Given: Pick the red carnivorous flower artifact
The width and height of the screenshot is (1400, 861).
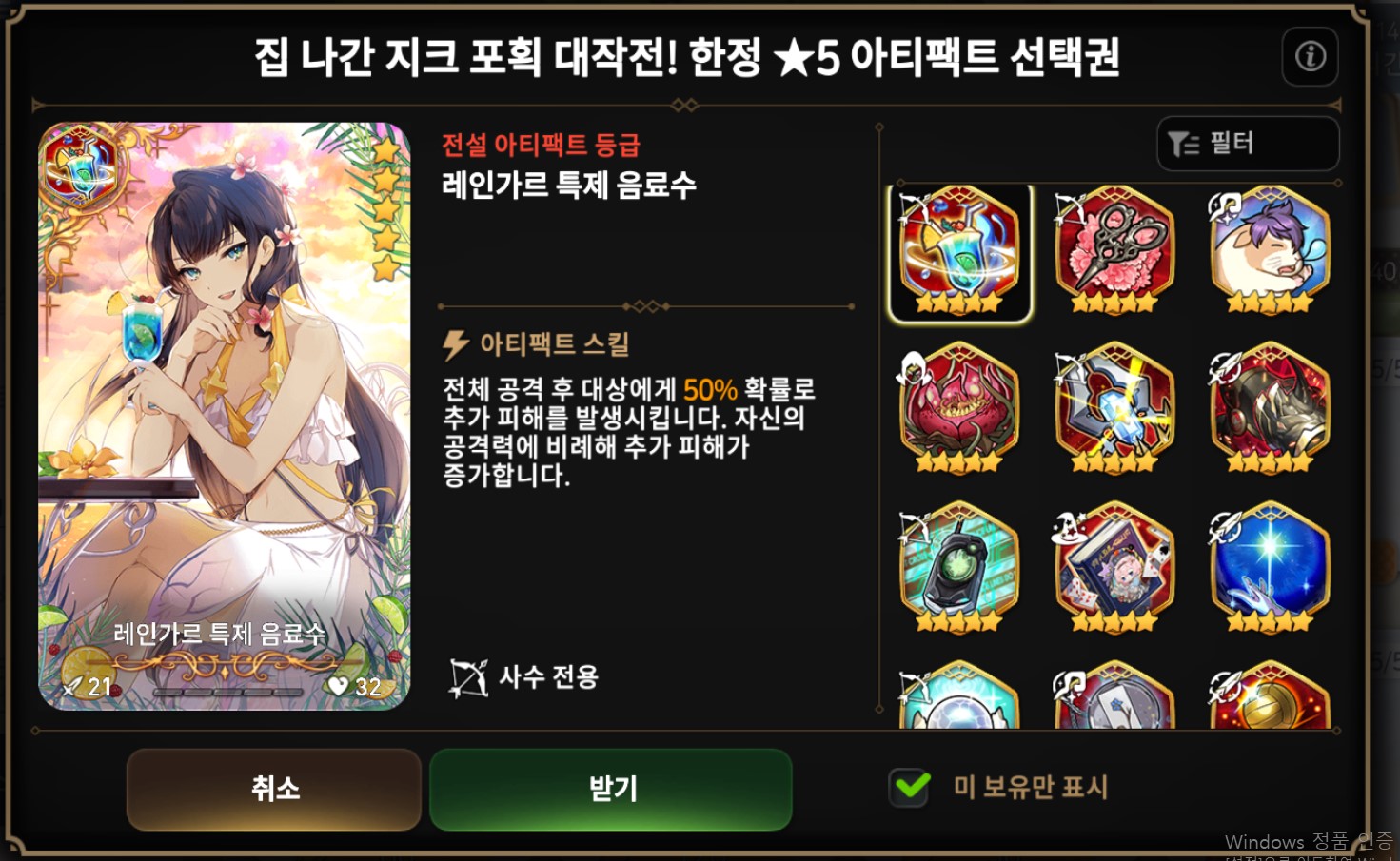Looking at the screenshot, I should (959, 409).
